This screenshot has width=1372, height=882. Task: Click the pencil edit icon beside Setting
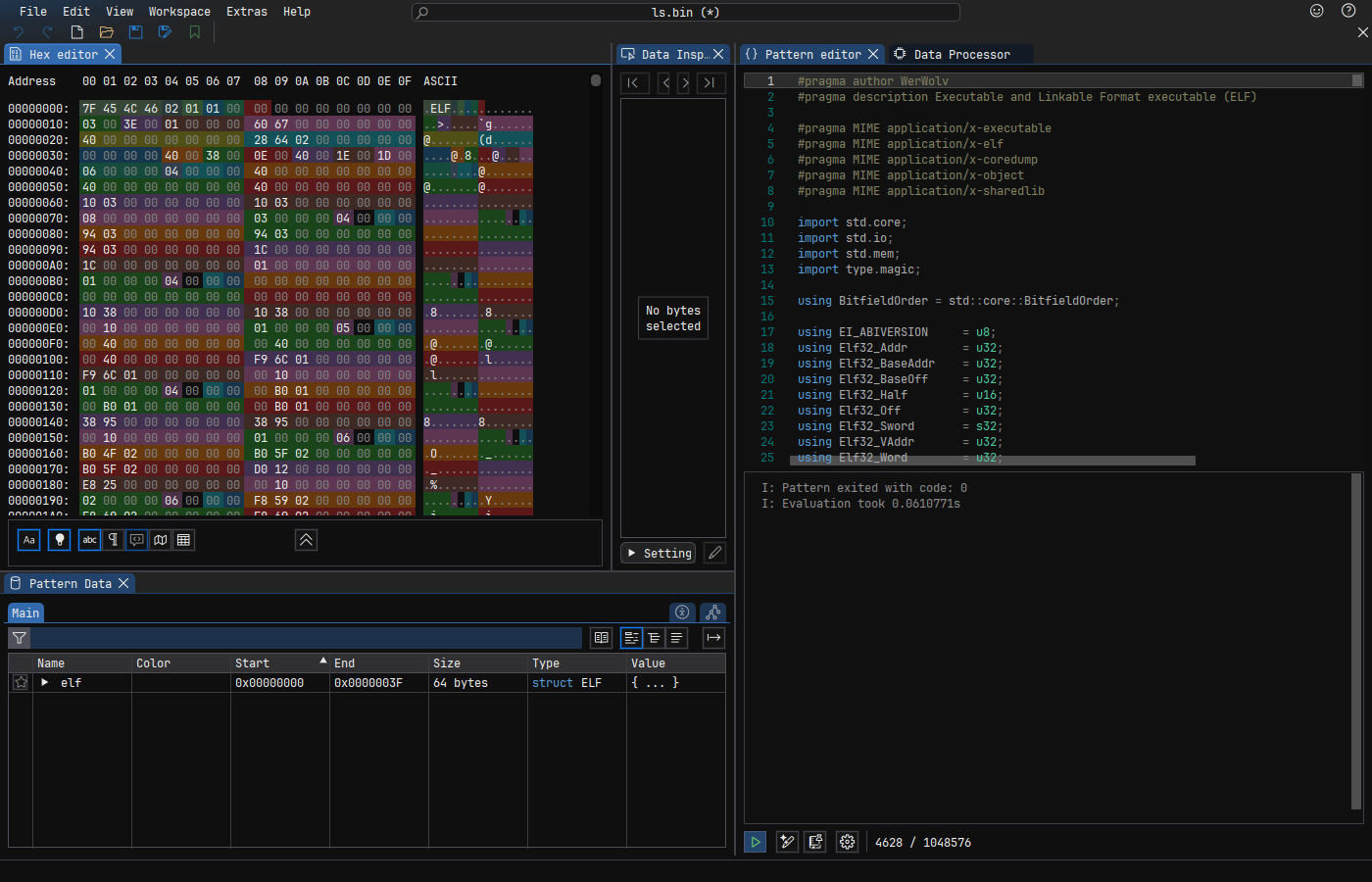click(x=715, y=554)
